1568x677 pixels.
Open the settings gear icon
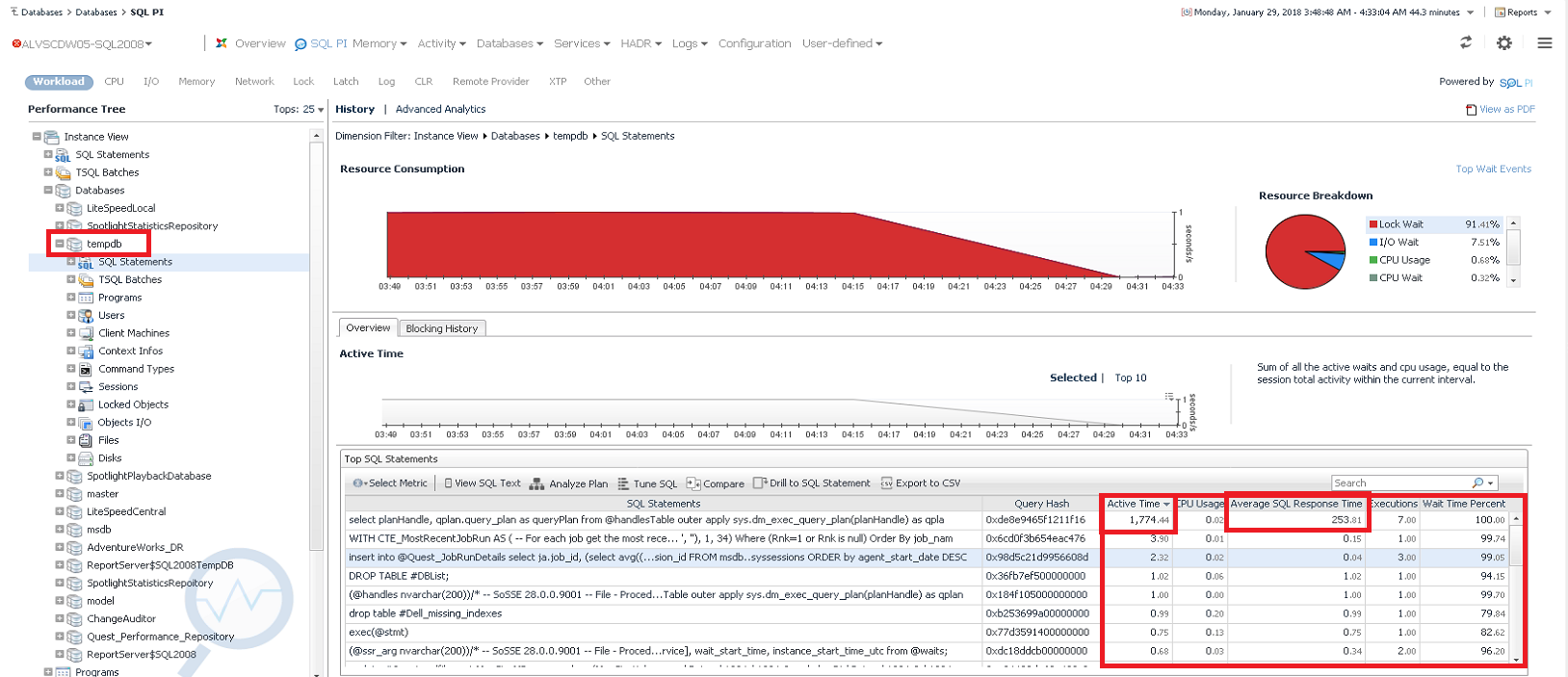(x=1504, y=43)
